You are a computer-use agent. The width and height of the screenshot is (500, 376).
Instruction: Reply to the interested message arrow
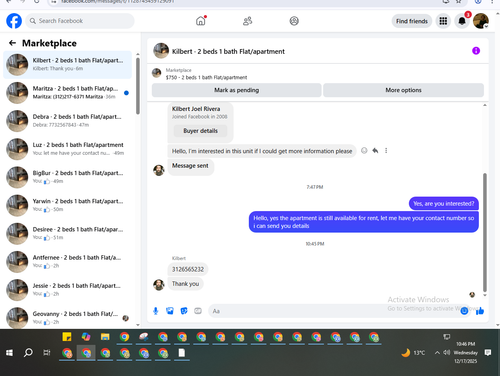click(375, 151)
